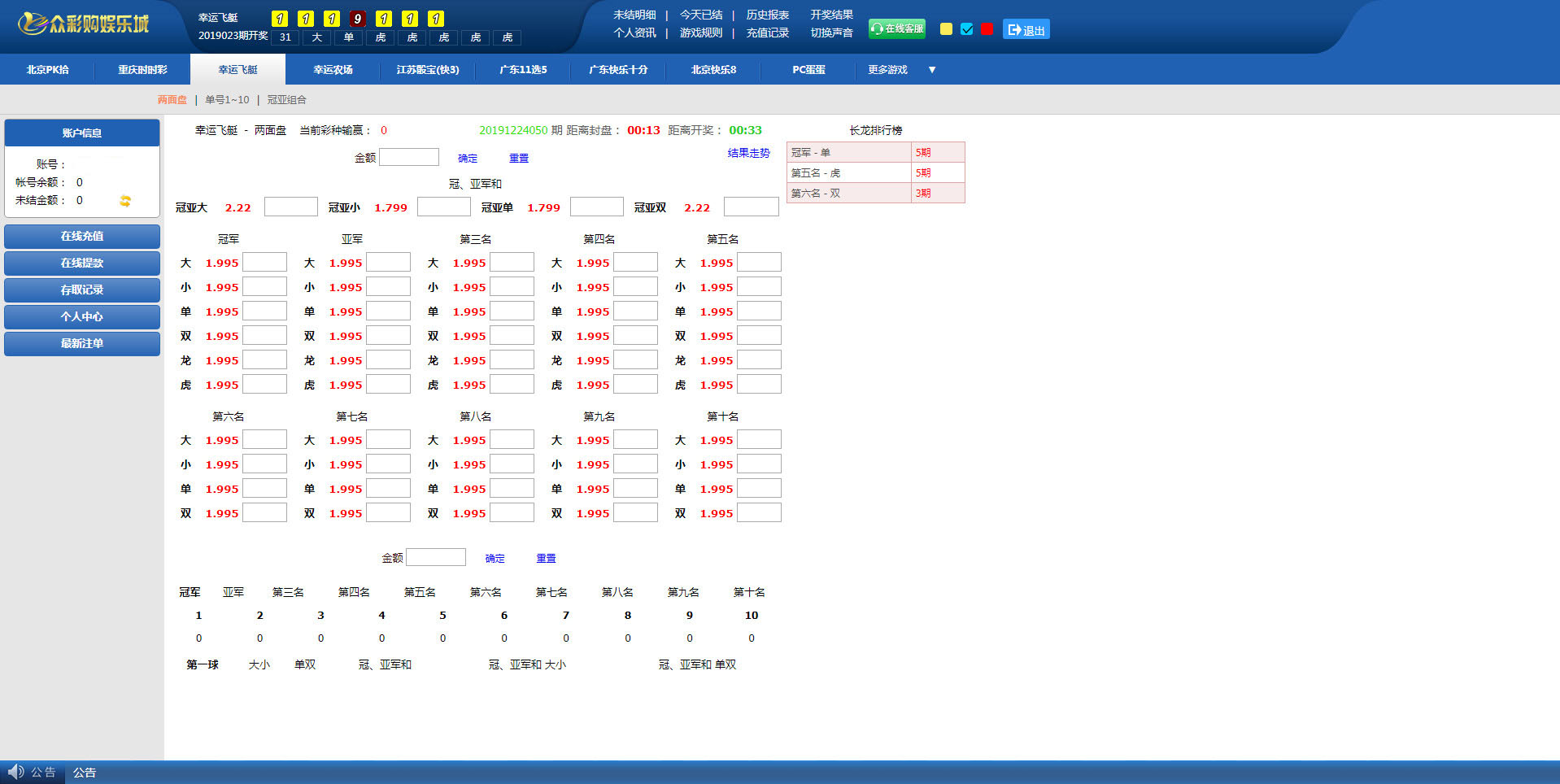Open 开奖结果 link
The height and width of the screenshot is (784, 1560).
tap(831, 15)
